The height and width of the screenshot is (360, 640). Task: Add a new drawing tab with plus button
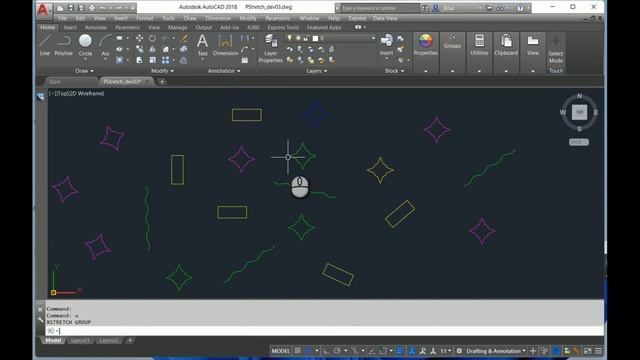click(162, 82)
